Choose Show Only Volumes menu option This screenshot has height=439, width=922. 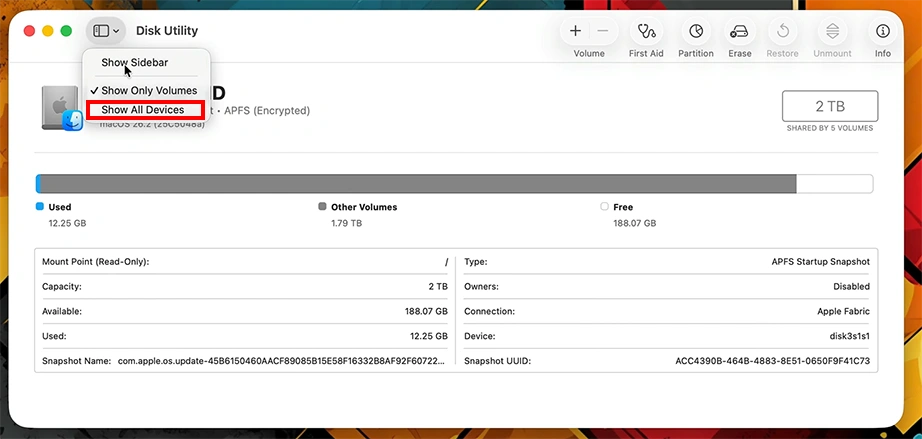149,91
